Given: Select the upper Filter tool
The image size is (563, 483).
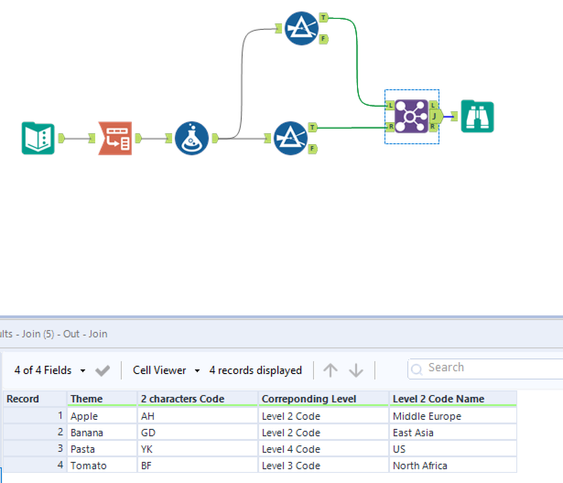Looking at the screenshot, I should pos(302,28).
